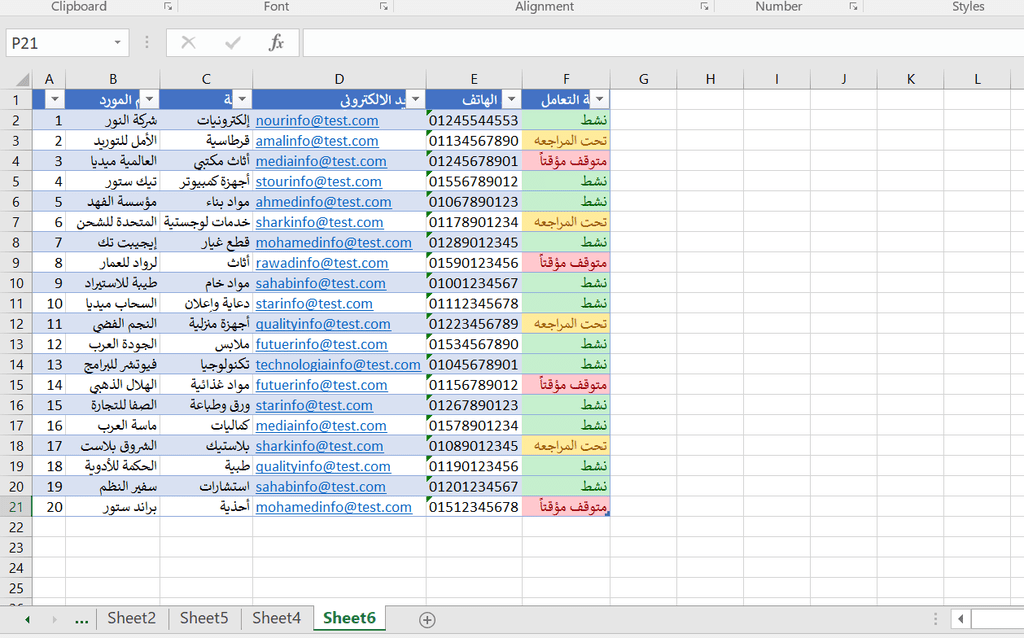Open the technologiainfo@test.com email link
The height and width of the screenshot is (638, 1024).
point(338,365)
